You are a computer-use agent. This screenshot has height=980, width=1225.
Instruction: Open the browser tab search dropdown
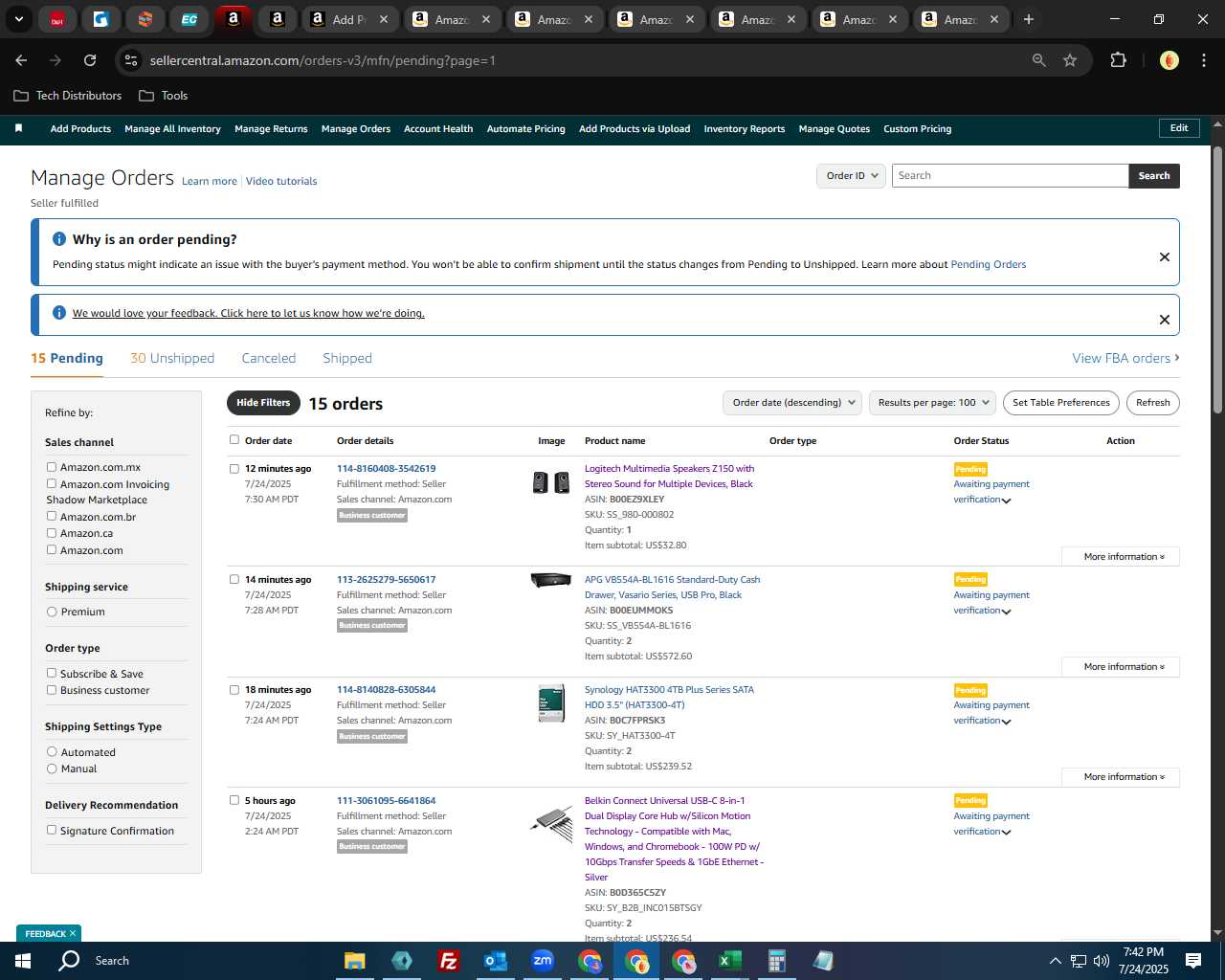[x=18, y=19]
